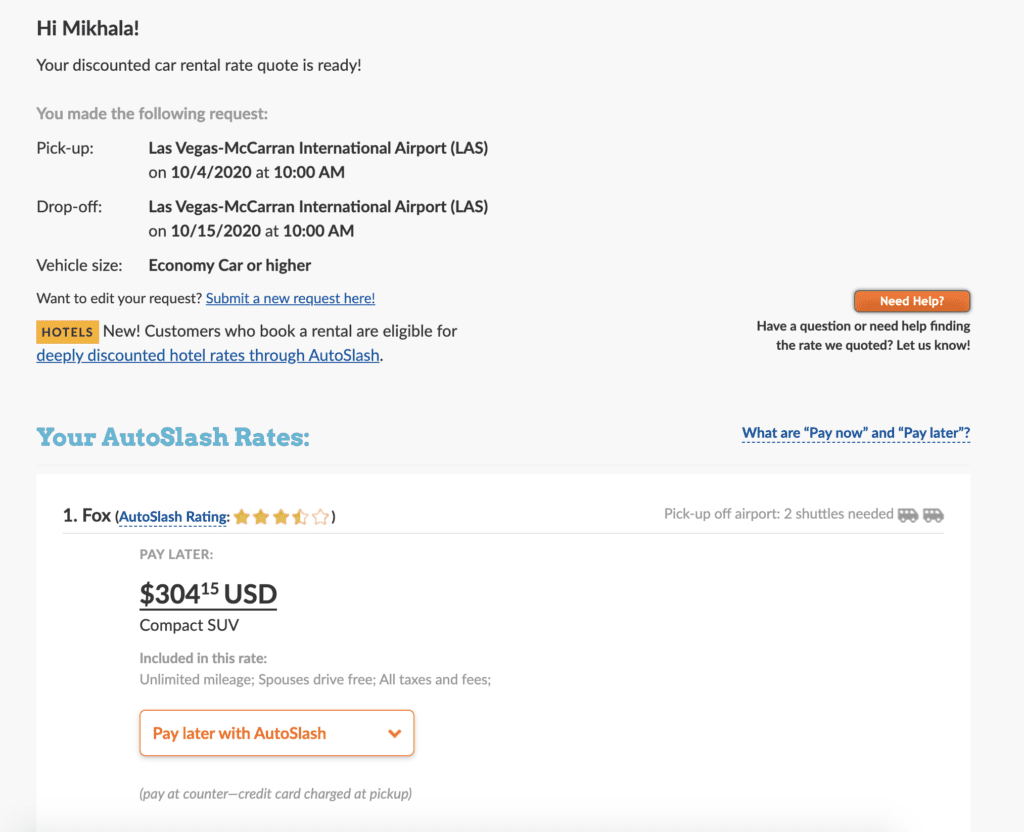Click the second filled rating star

coord(261,517)
